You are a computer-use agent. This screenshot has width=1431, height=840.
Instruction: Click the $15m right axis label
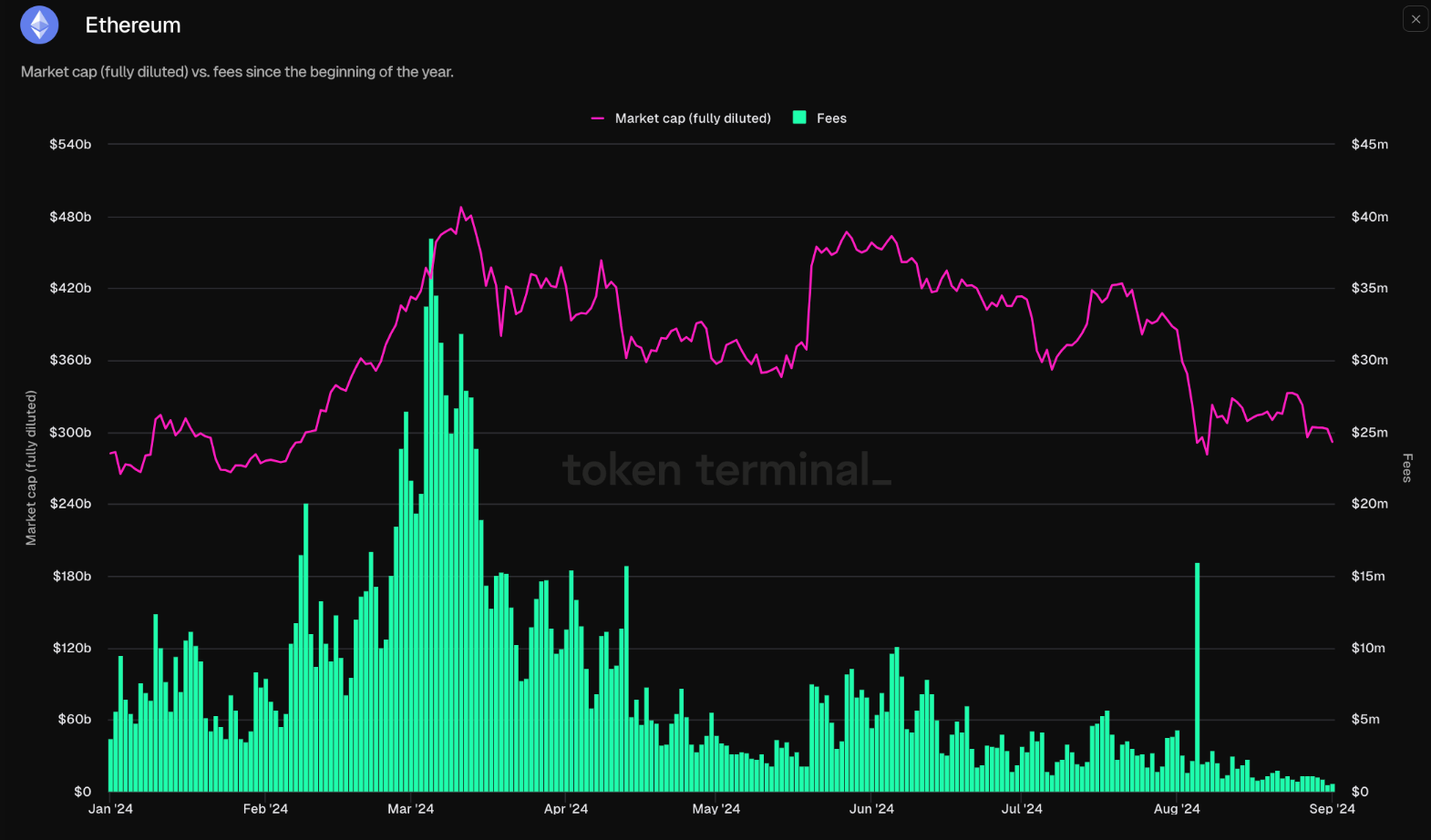click(1368, 576)
